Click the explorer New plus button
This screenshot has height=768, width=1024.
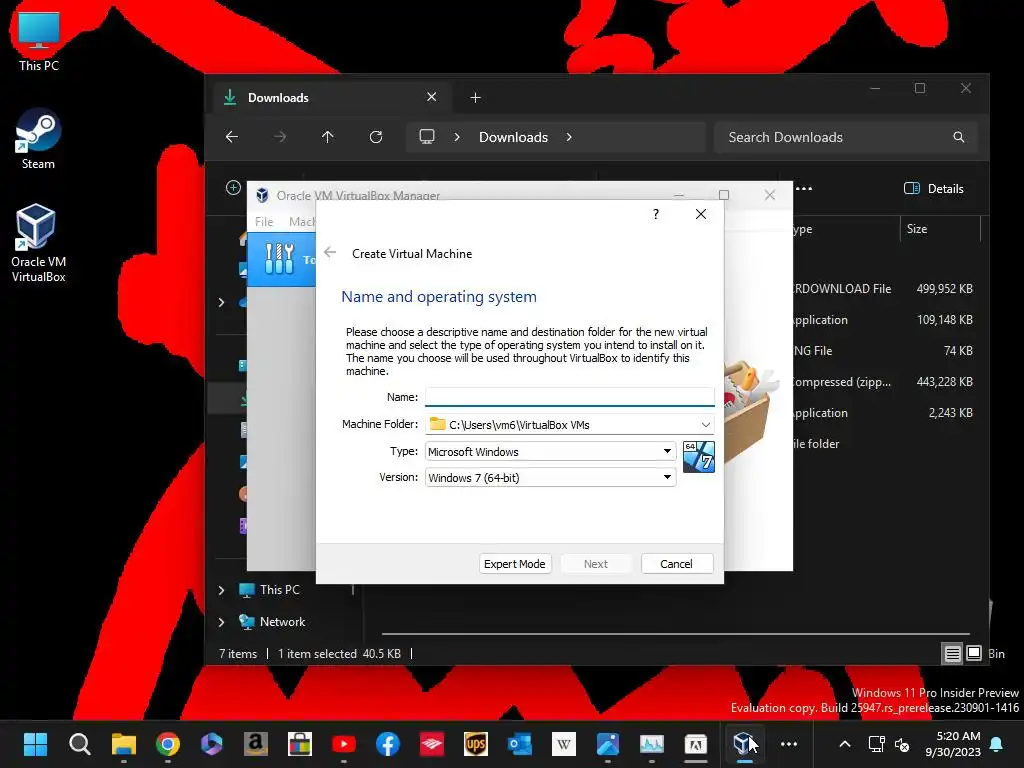click(233, 188)
